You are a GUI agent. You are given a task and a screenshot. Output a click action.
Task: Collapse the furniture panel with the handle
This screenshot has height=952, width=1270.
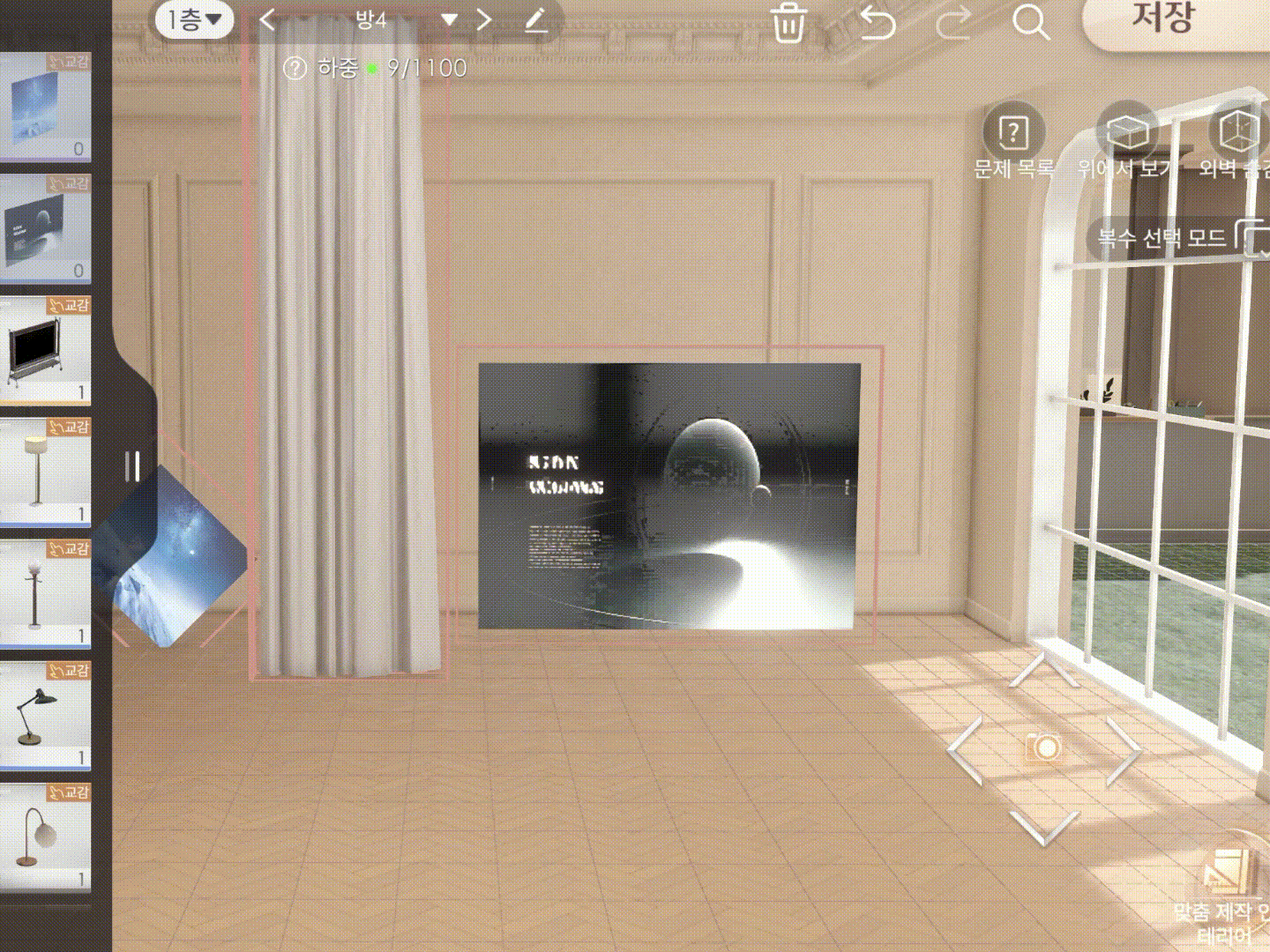(x=133, y=466)
